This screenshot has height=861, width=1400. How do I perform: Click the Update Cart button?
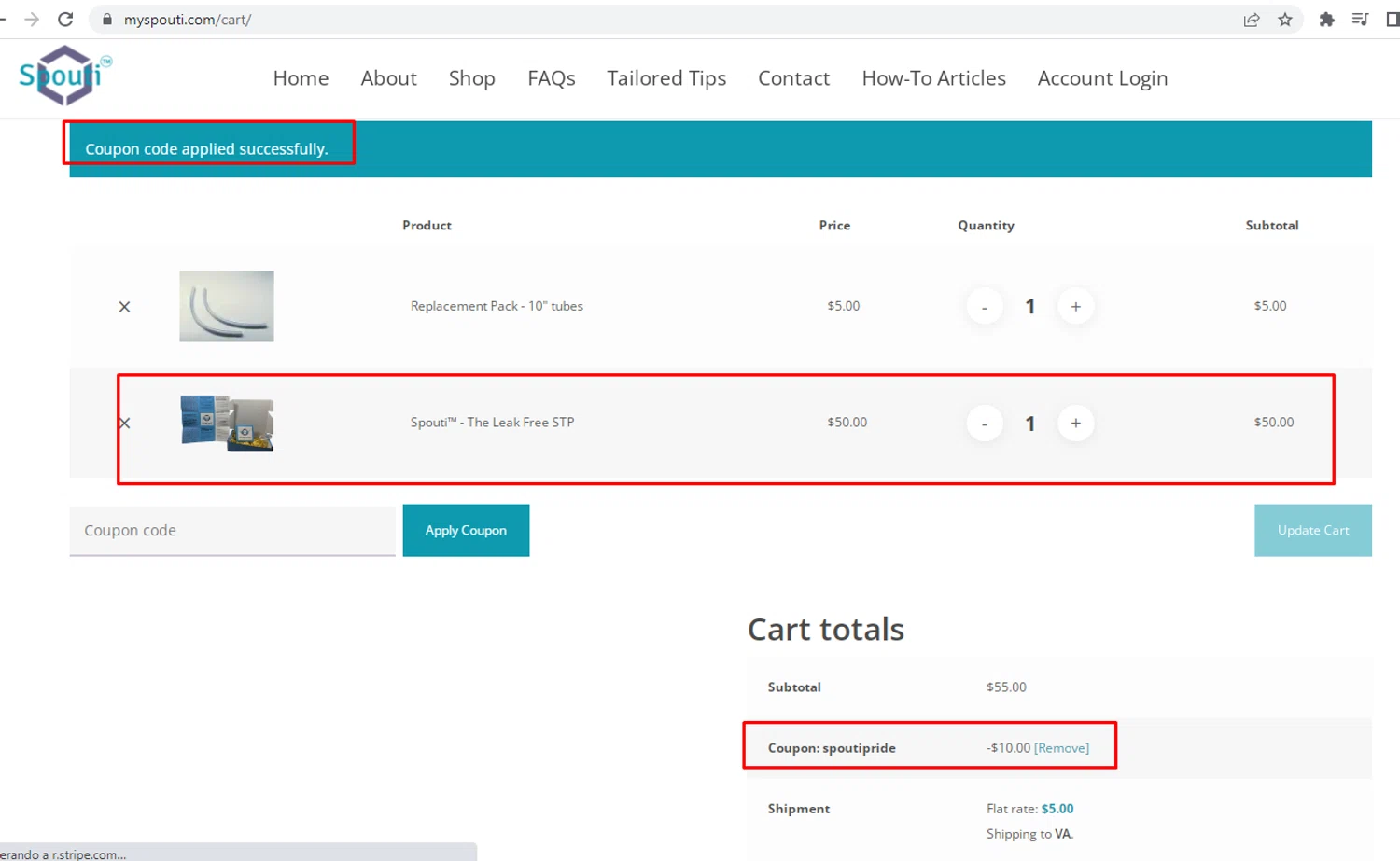tap(1312, 530)
